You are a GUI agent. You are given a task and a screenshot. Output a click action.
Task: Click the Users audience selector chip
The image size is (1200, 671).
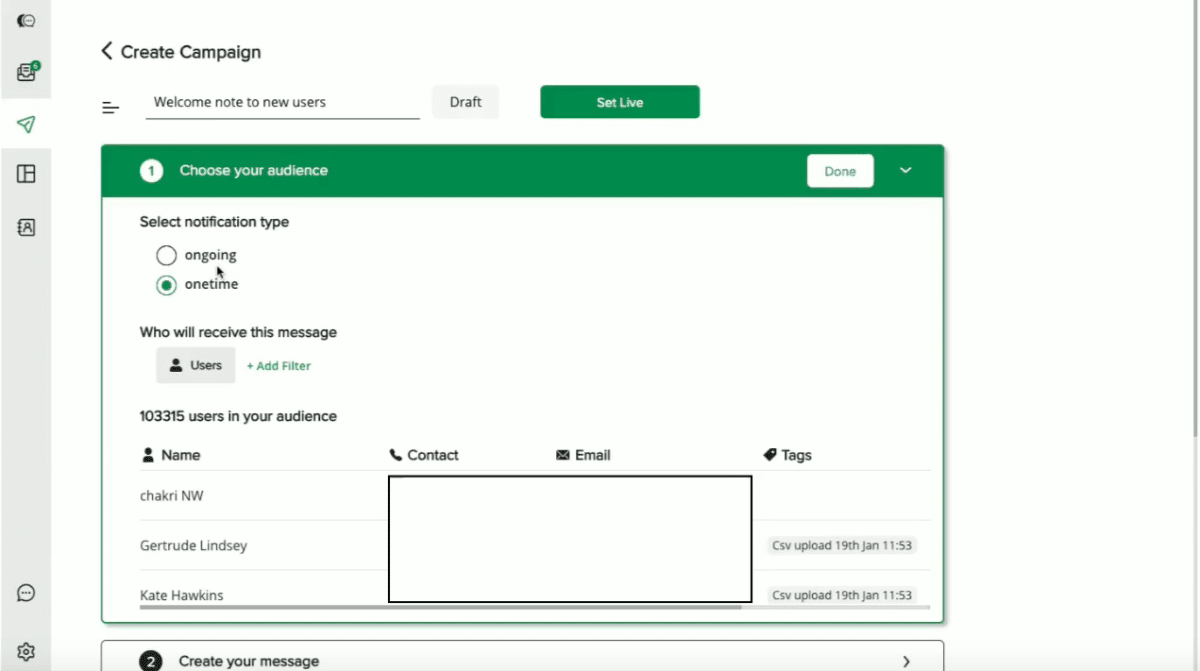pos(195,365)
